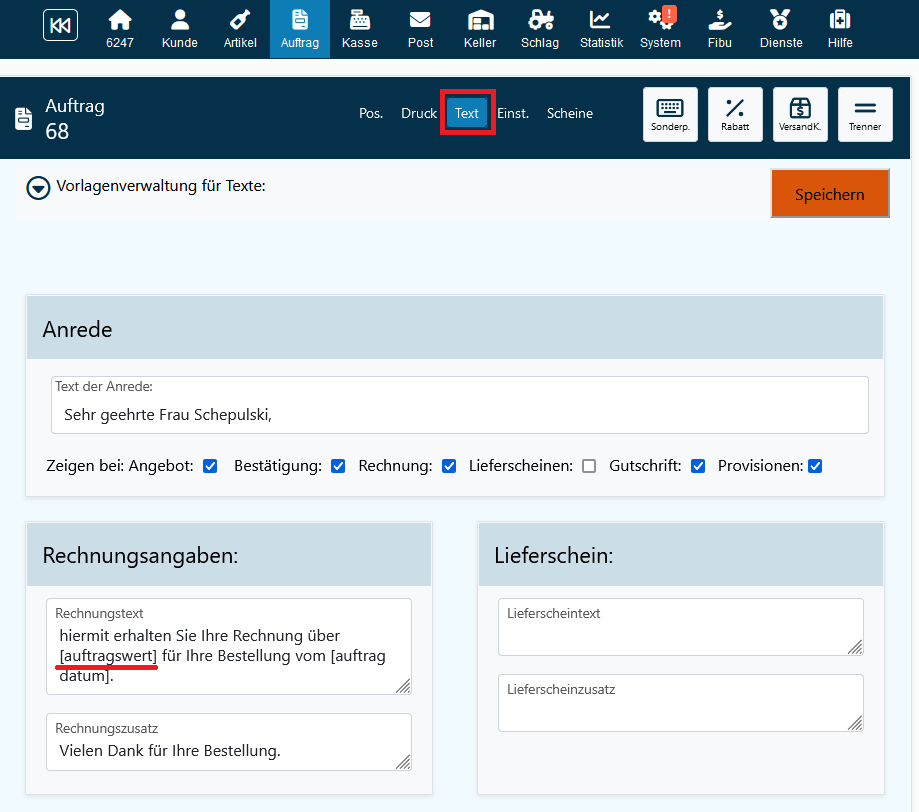
Task: Expand Vorlagenverwaltung für Texte
Action: tap(38, 187)
